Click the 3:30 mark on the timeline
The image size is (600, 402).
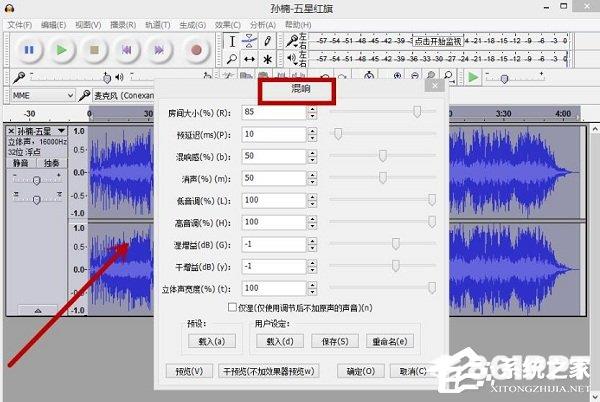click(x=504, y=114)
